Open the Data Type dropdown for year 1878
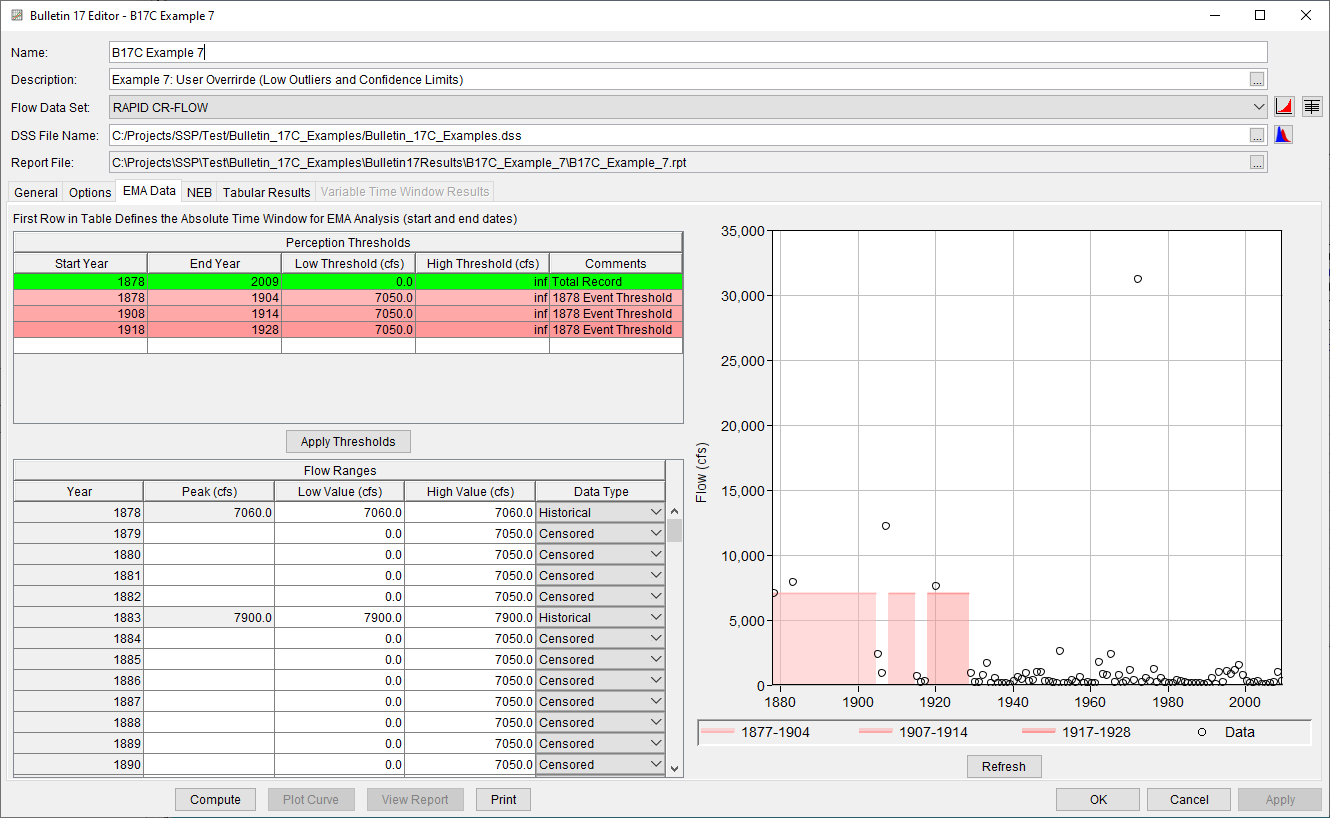 click(x=655, y=512)
